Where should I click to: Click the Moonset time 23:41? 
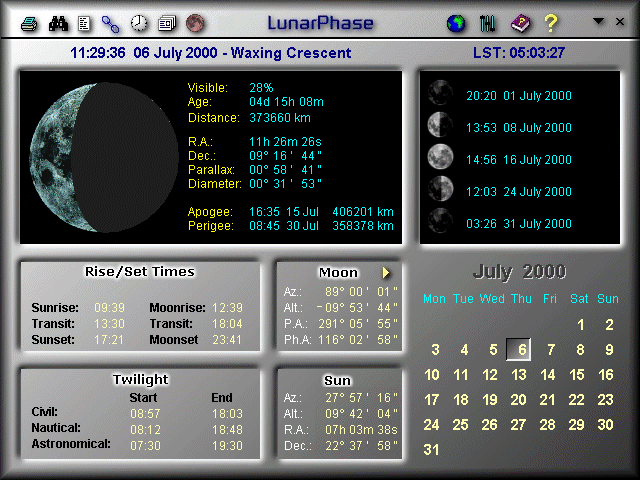(x=227, y=340)
